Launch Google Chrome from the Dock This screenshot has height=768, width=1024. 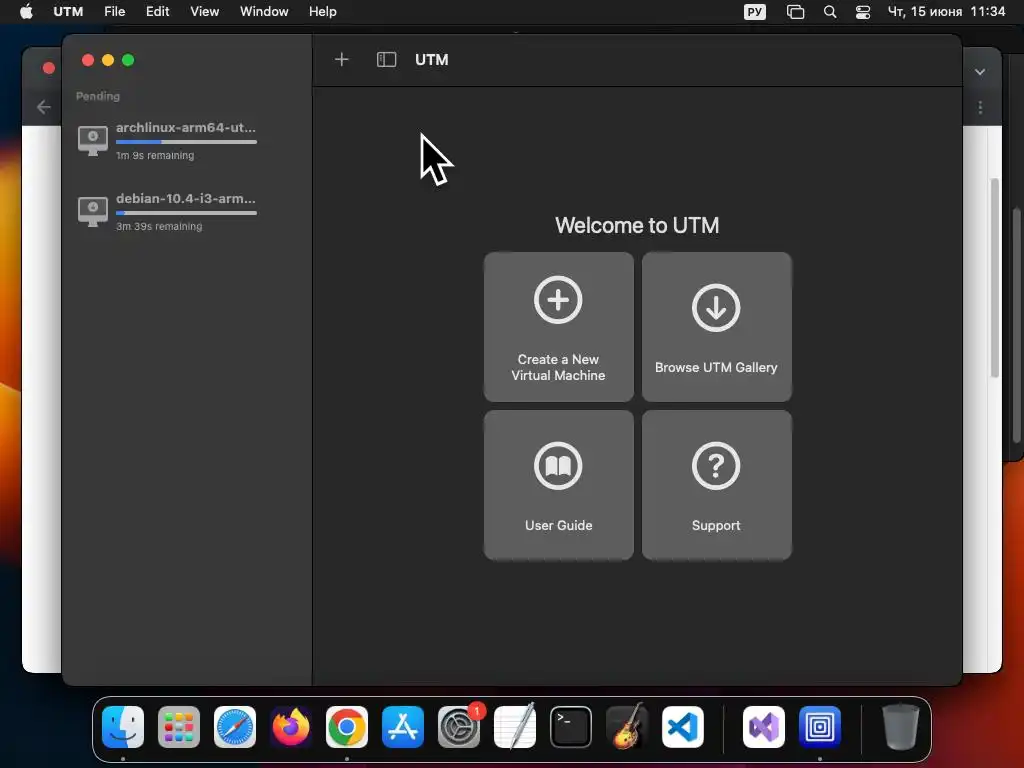click(347, 727)
